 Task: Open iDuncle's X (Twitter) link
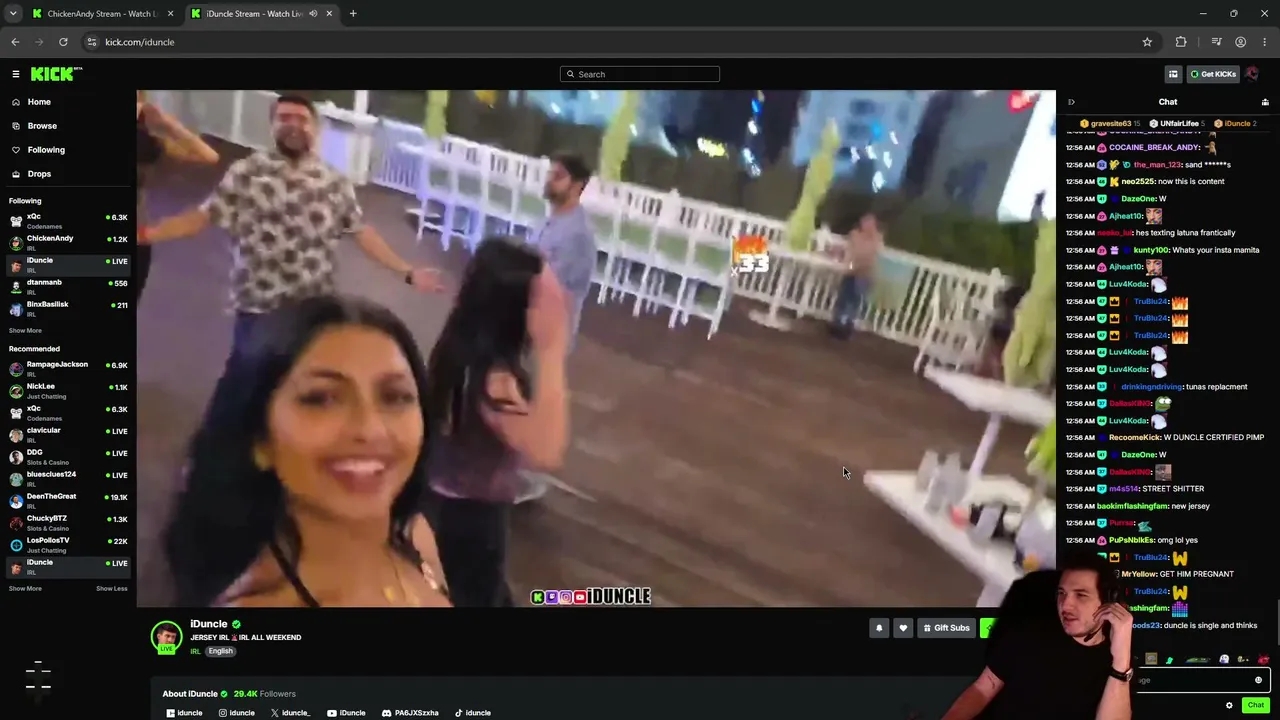click(290, 713)
